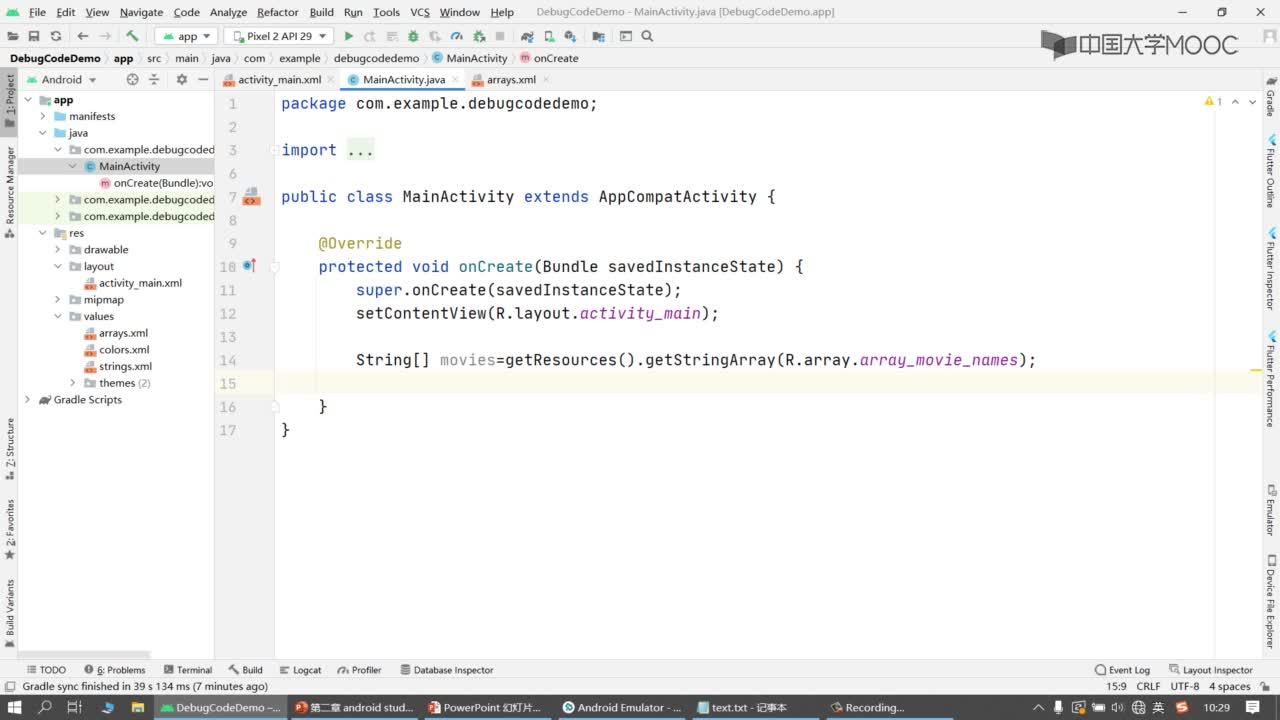Screen dimensions: 1280x720
Task: Open the VCS menu
Action: tap(420, 12)
